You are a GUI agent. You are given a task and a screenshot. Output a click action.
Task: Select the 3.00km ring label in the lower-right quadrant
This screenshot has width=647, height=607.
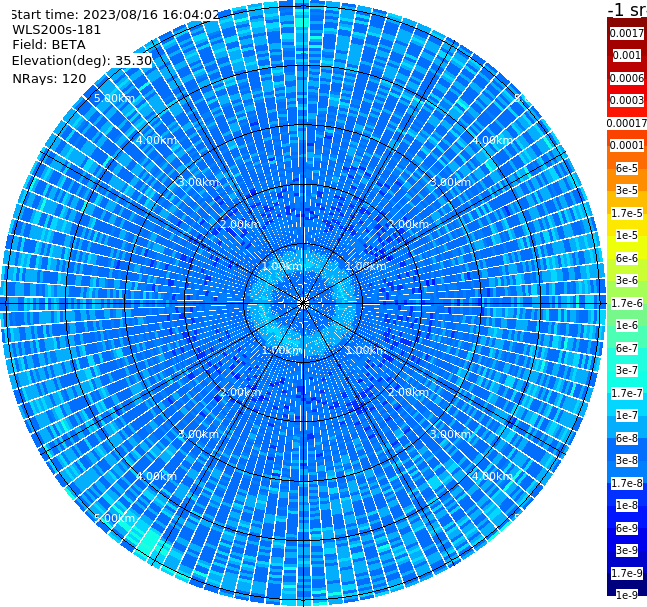coord(450,434)
